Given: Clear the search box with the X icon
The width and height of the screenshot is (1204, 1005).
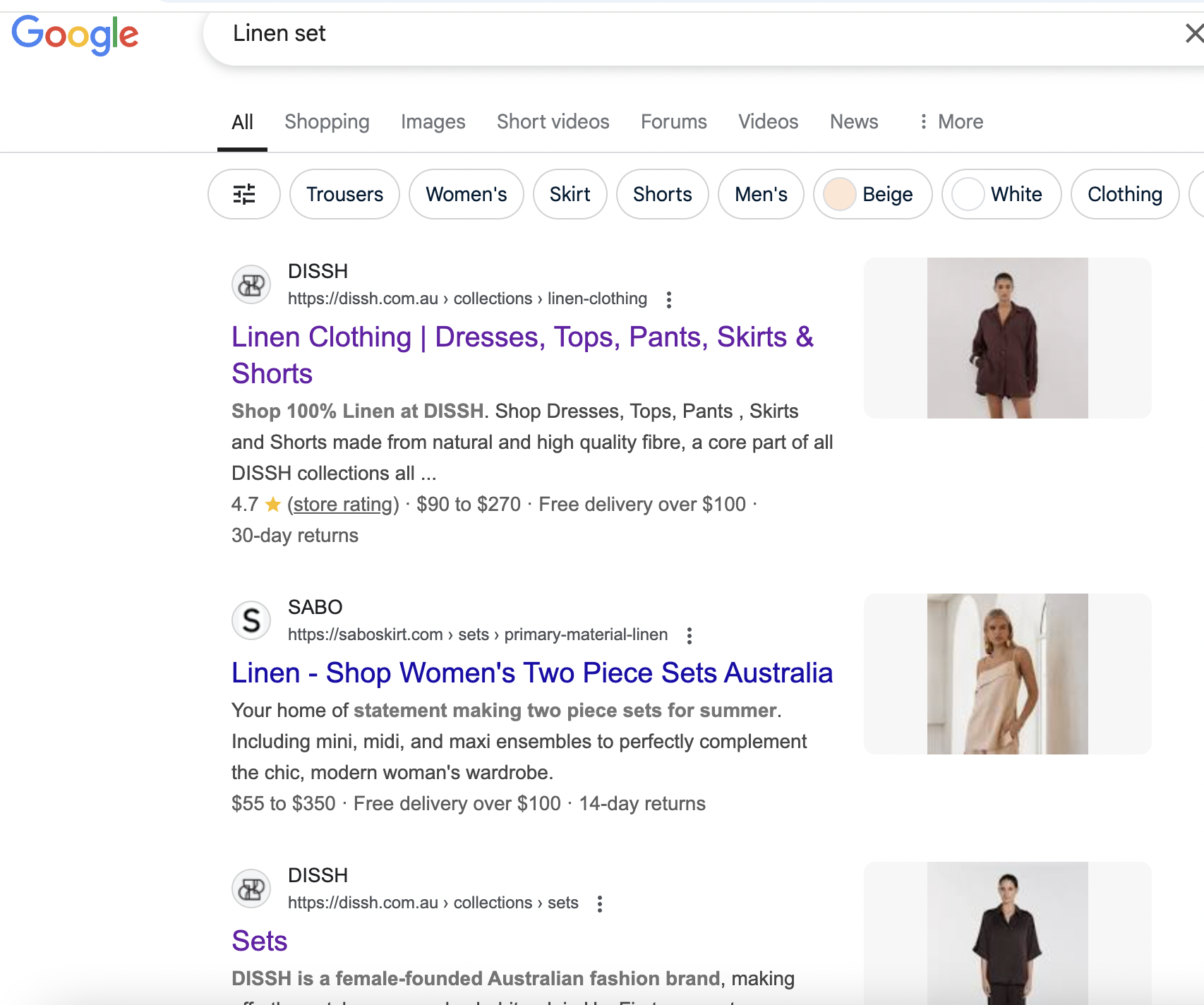Looking at the screenshot, I should 1193,33.
